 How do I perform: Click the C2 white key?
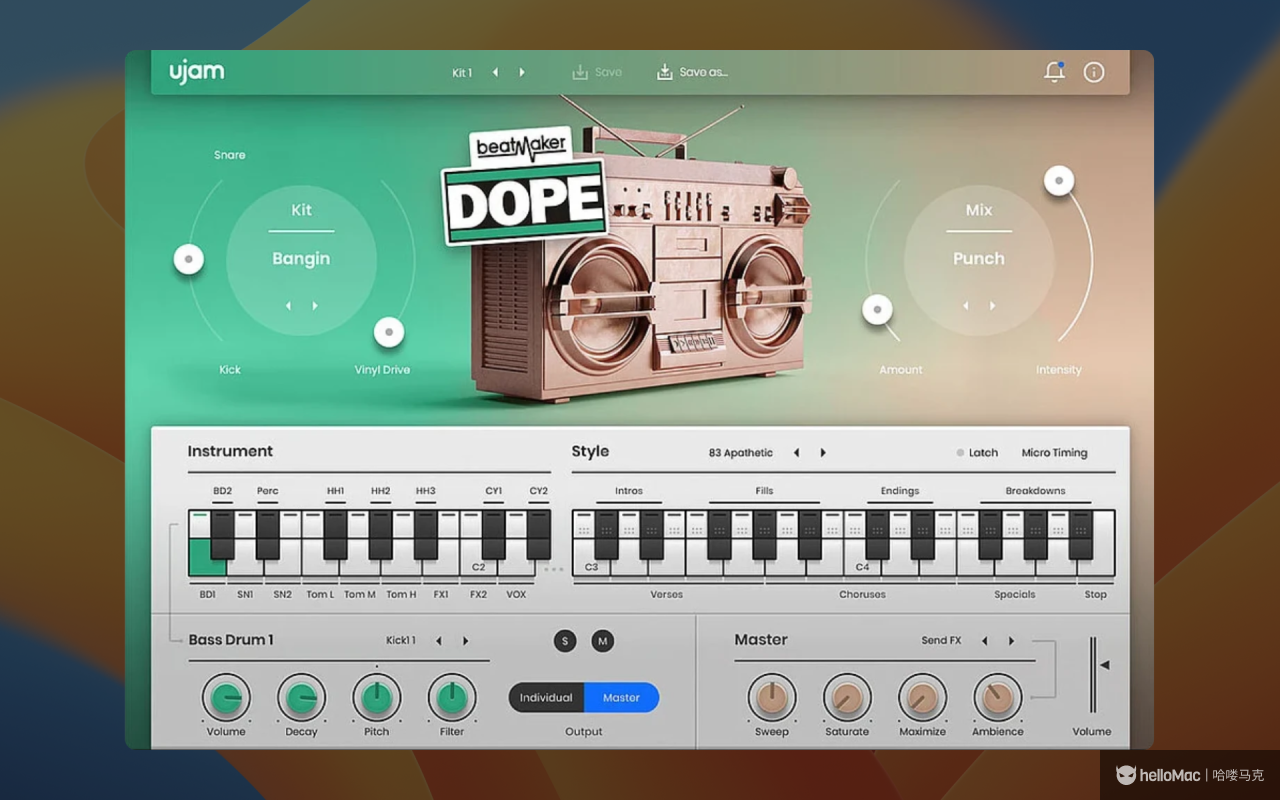point(478,567)
